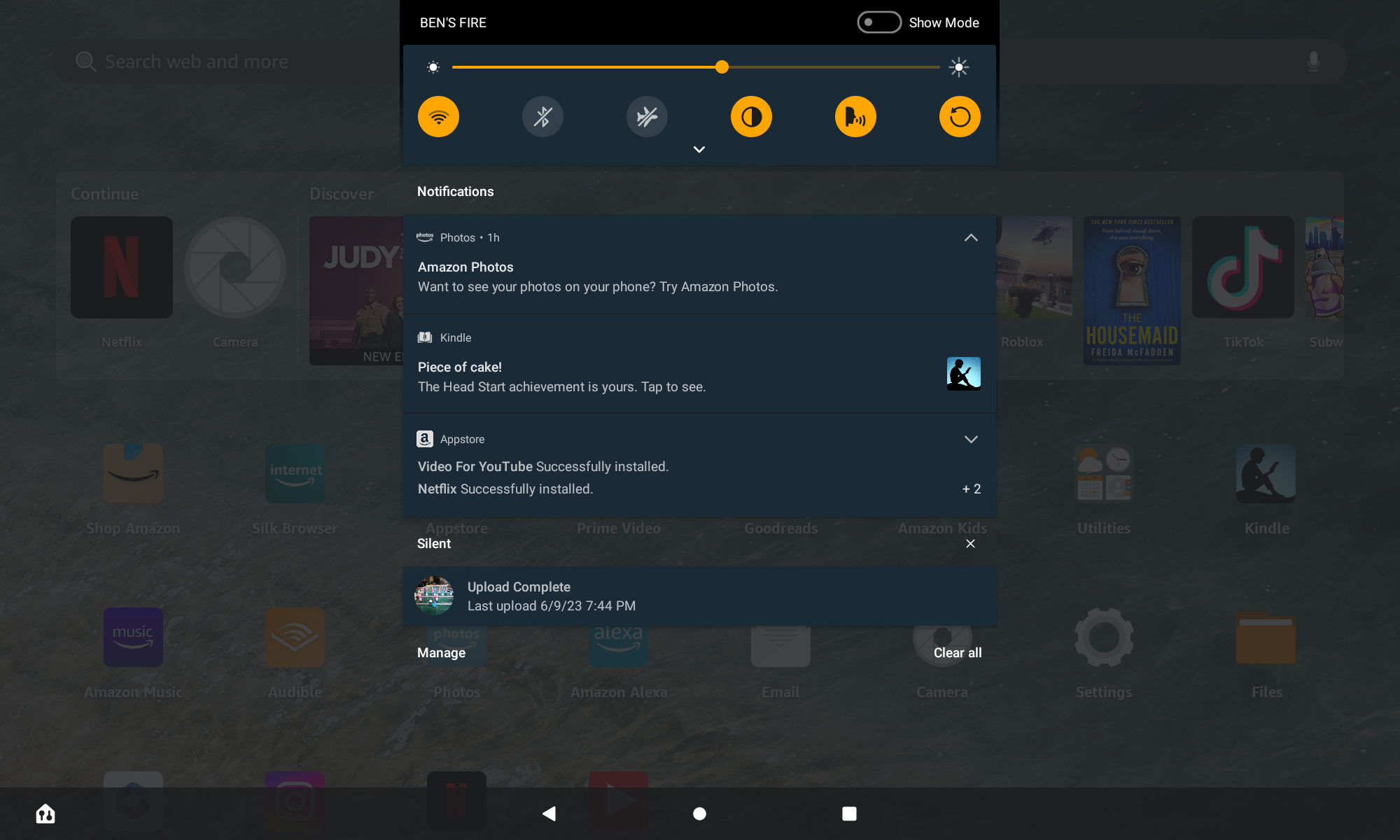1400x840 pixels.
Task: Tap the square recent apps button
Action: [x=849, y=813]
